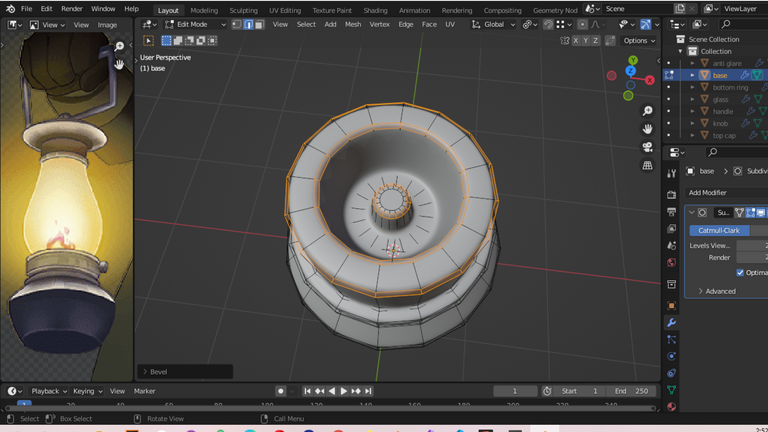Screen dimensions: 768x432
Task: Open the World properties tab icon
Action: tap(672, 263)
